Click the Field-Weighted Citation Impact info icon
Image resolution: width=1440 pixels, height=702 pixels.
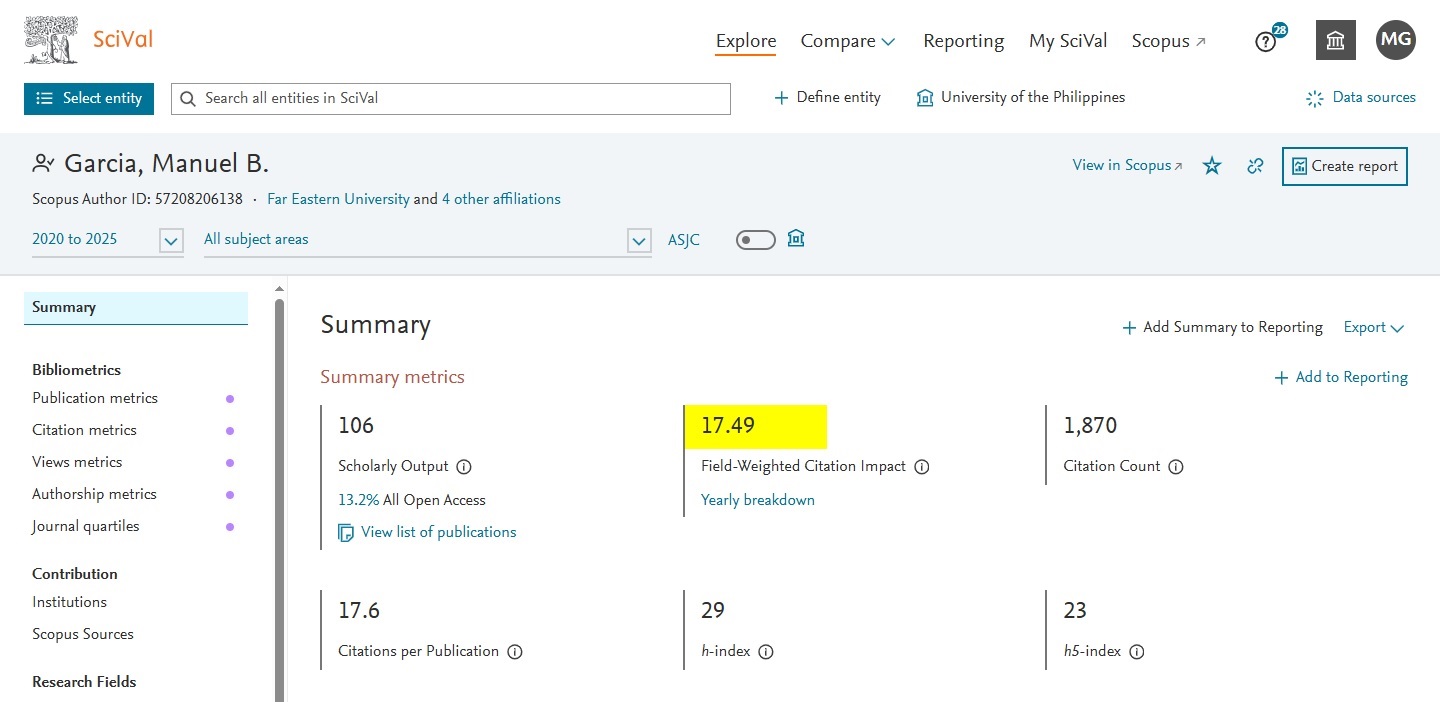tap(921, 466)
